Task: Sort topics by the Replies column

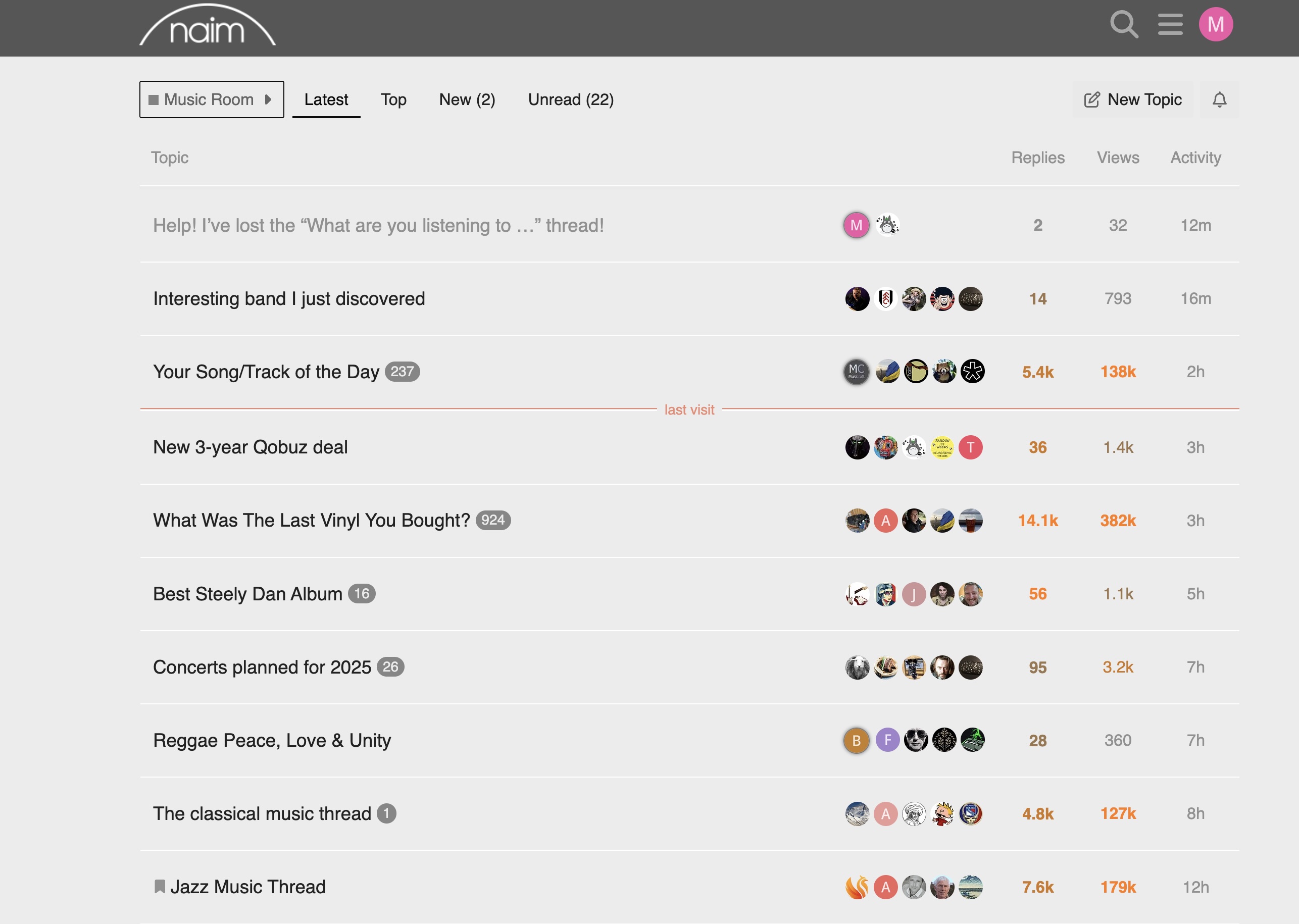Action: 1037,158
